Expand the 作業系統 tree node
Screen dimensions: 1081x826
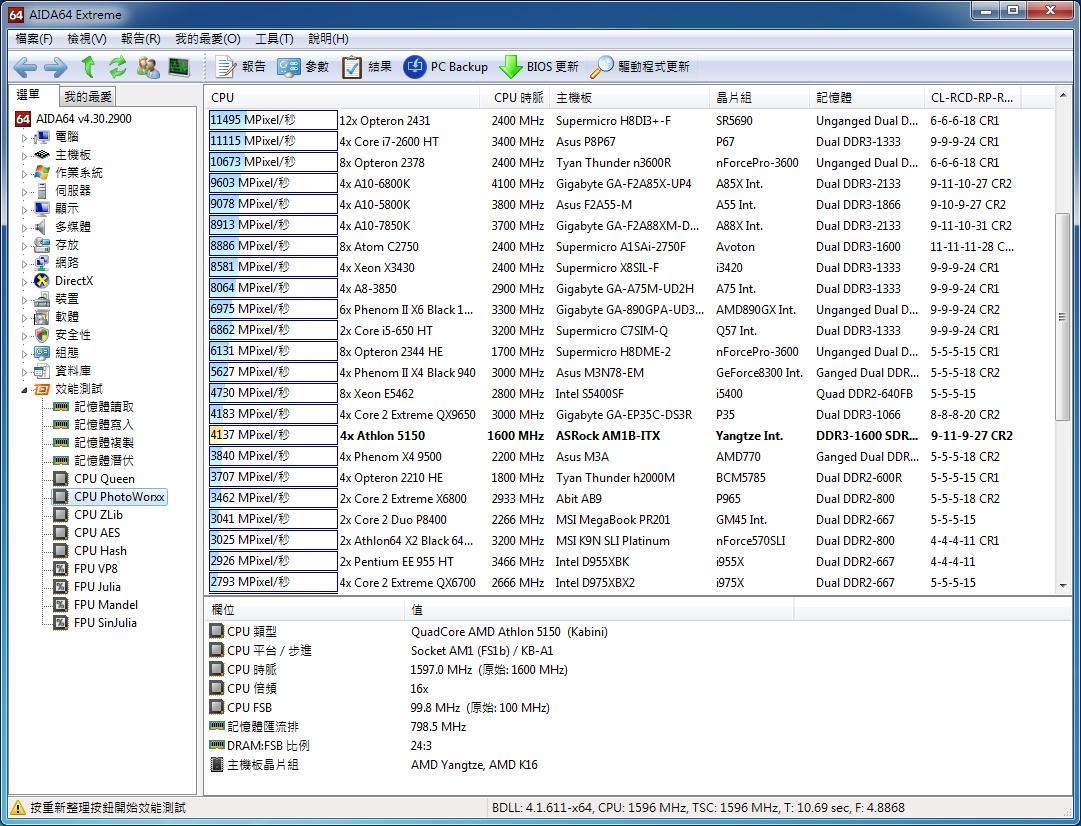24,173
